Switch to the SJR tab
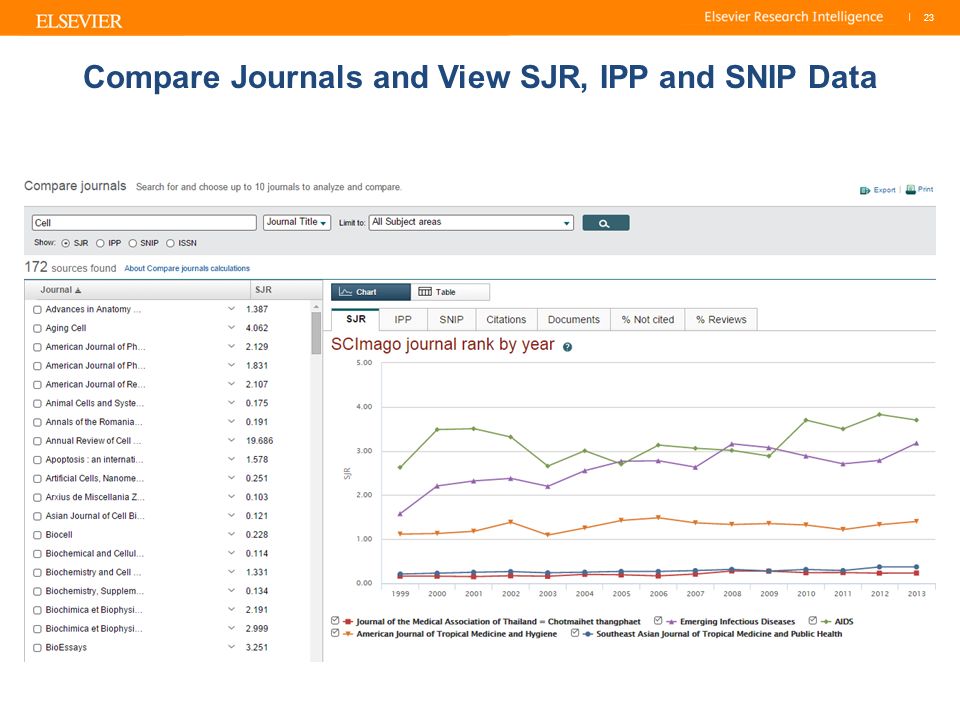The width and height of the screenshot is (960, 720). tap(356, 320)
